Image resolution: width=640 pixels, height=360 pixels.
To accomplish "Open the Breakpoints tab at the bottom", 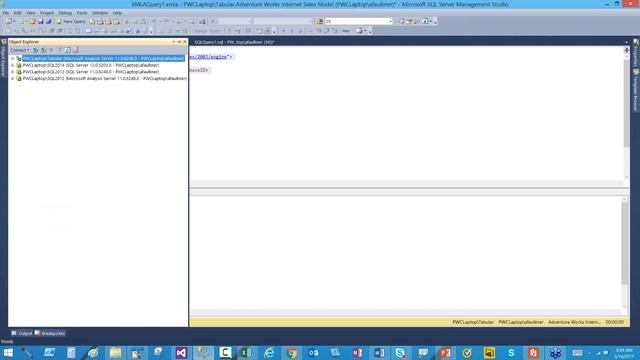I will (x=50, y=333).
